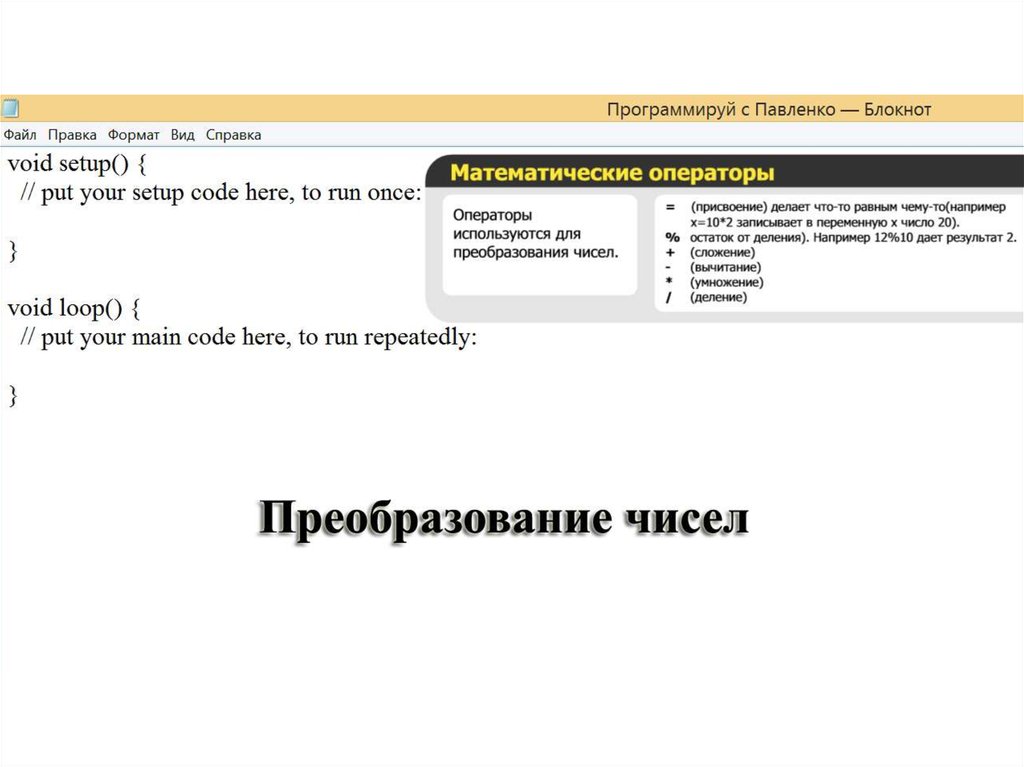Click the '(присвоение)' operator description
This screenshot has height=767, width=1024.
(x=848, y=214)
